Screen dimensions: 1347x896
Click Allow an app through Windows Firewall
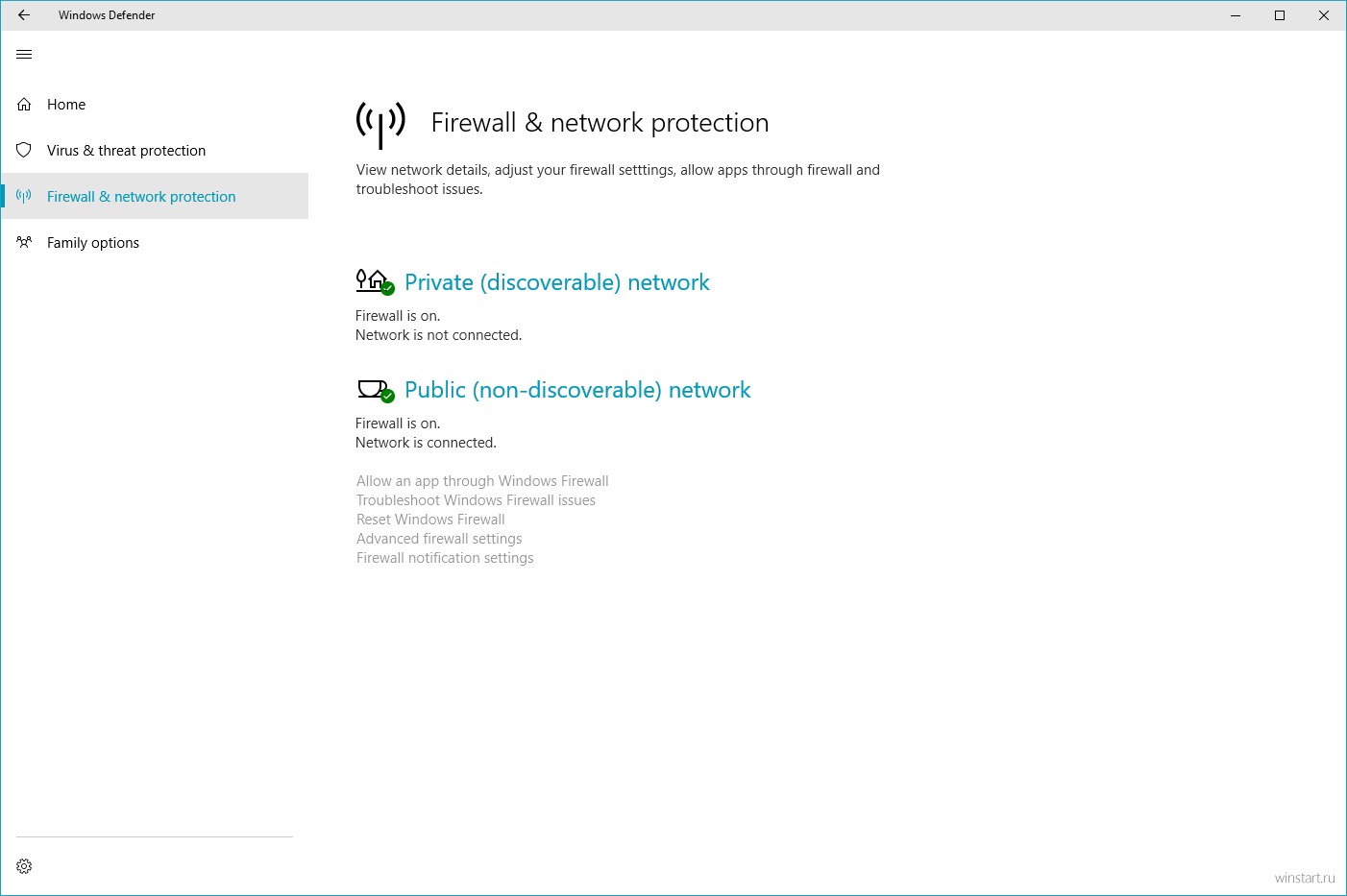(x=482, y=481)
